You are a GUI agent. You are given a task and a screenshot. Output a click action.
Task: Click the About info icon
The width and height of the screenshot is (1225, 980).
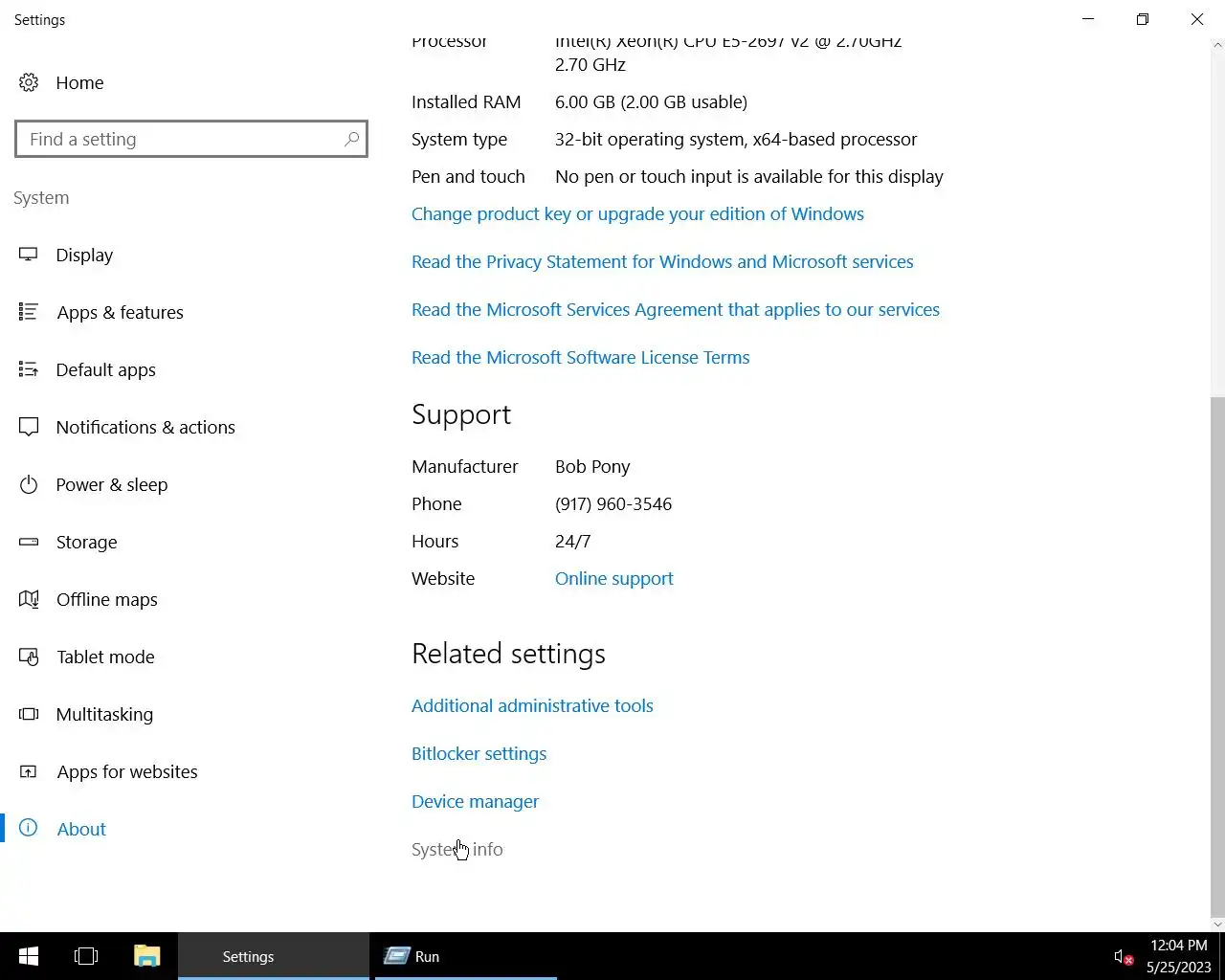pyautogui.click(x=29, y=828)
